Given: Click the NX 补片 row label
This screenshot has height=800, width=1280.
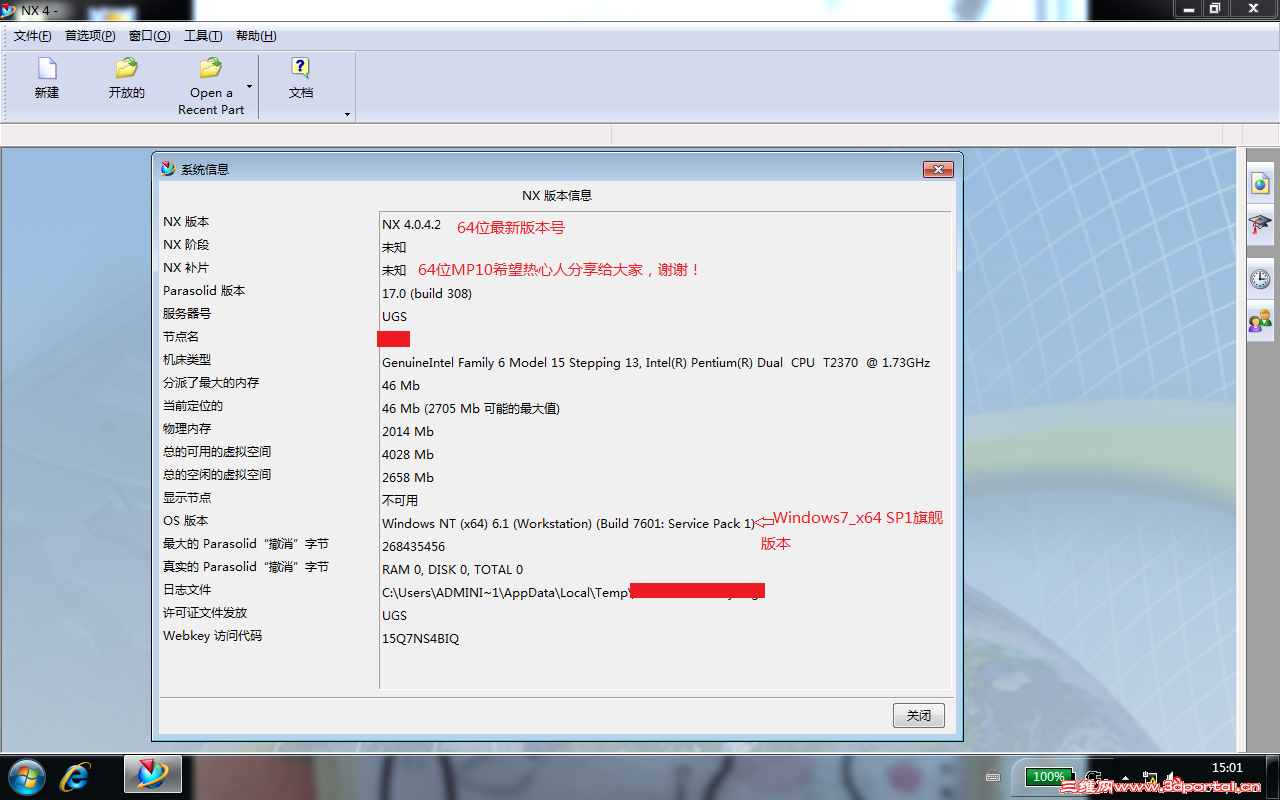Looking at the screenshot, I should pyautogui.click(x=187, y=268).
